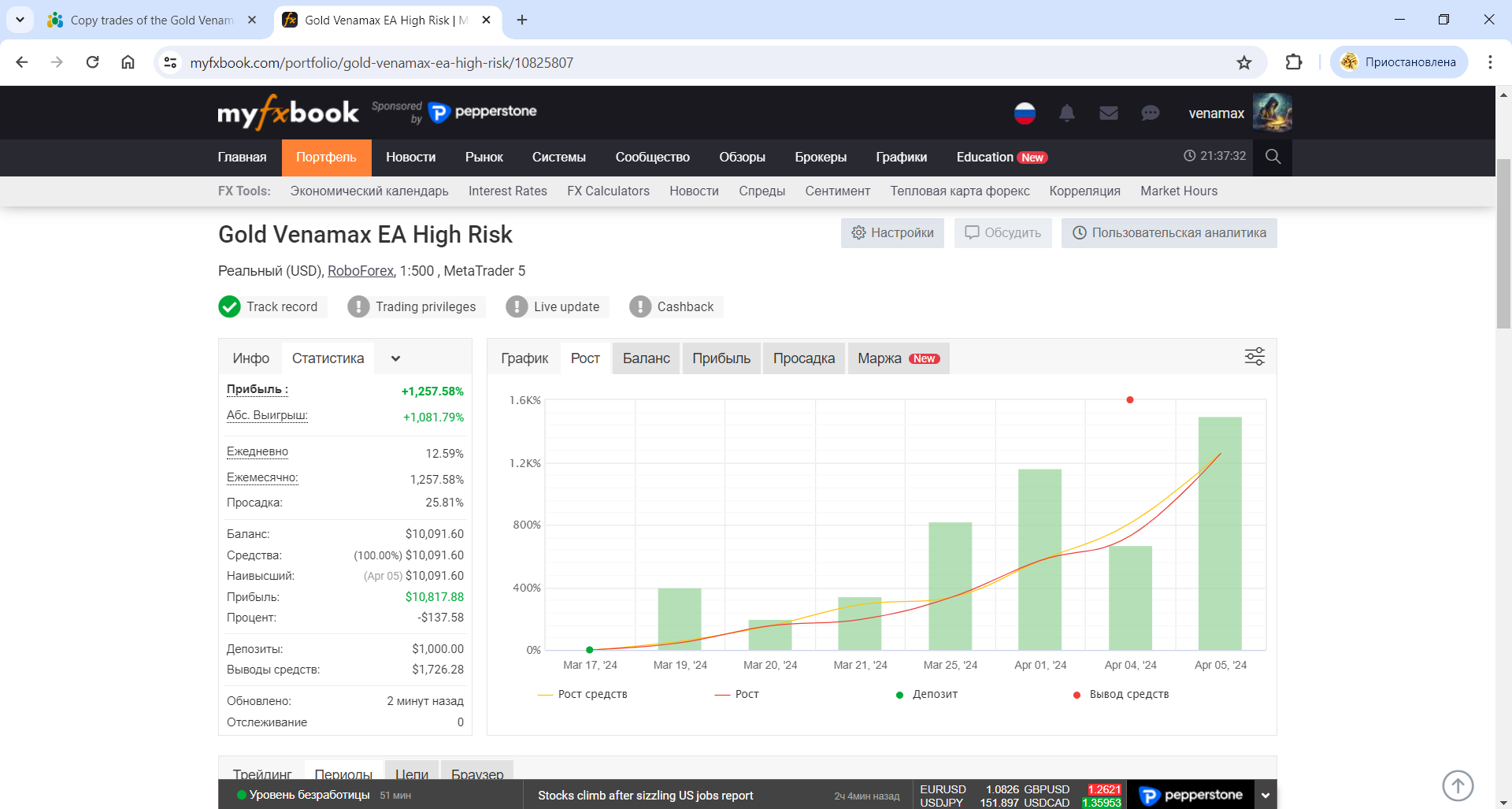The image size is (1512, 809).
Task: Switch to the Статистика tab
Action: [328, 358]
